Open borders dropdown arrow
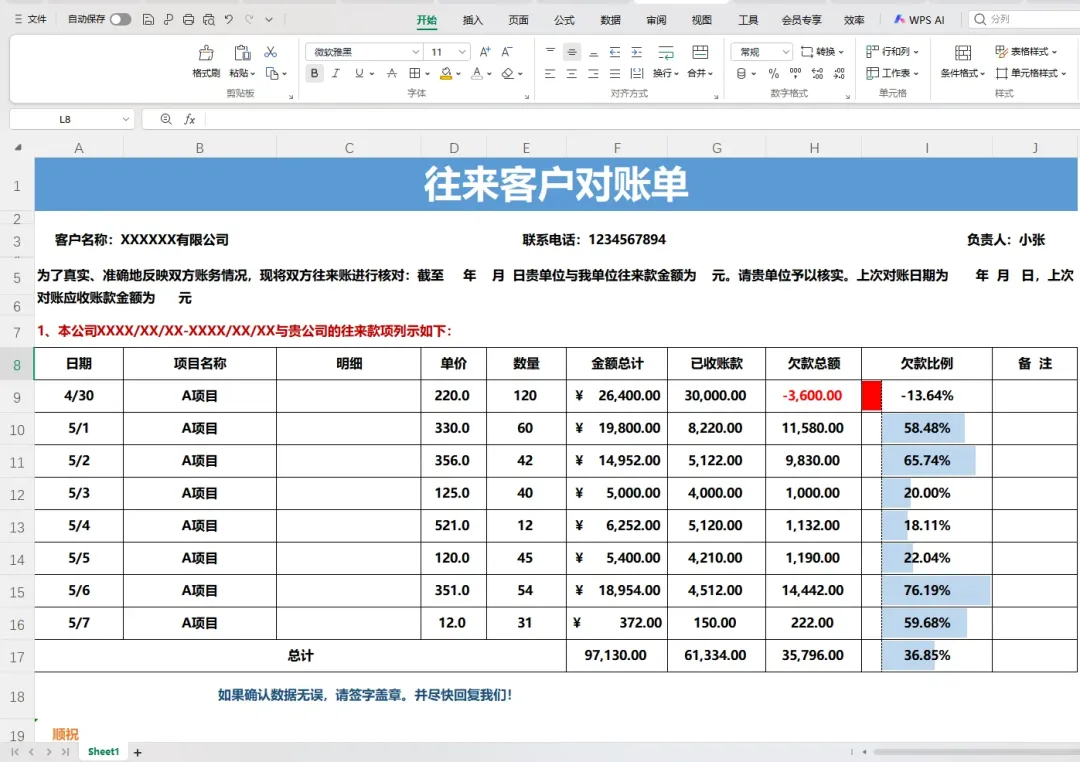 tap(428, 73)
